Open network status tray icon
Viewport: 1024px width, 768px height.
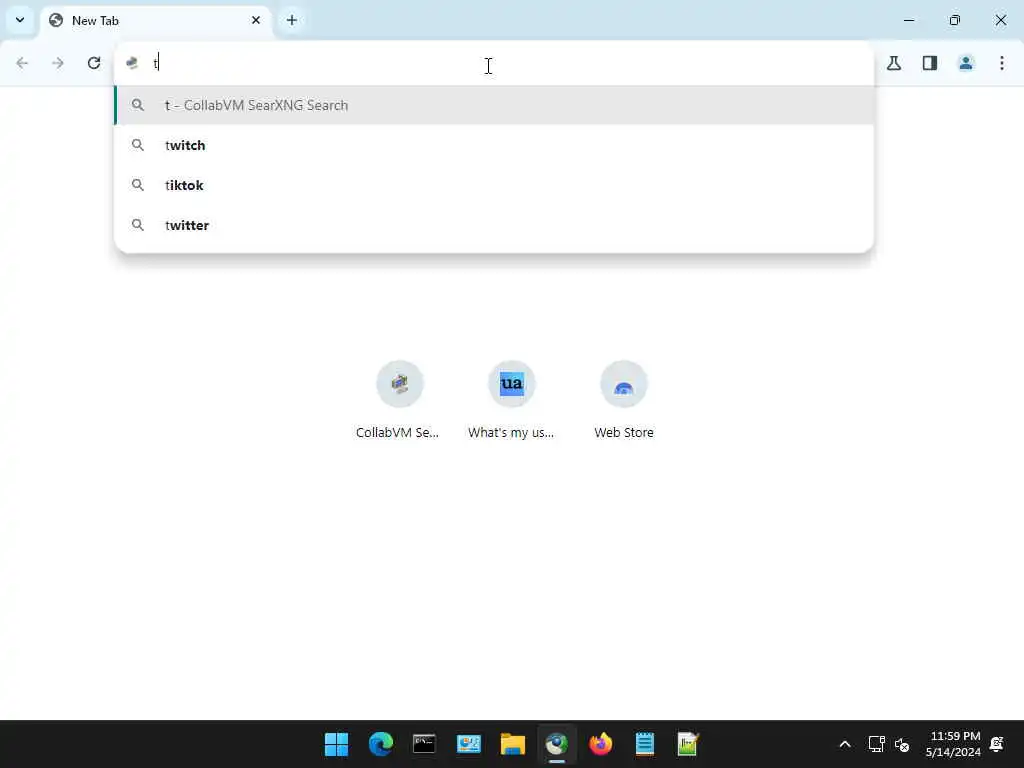(876, 744)
